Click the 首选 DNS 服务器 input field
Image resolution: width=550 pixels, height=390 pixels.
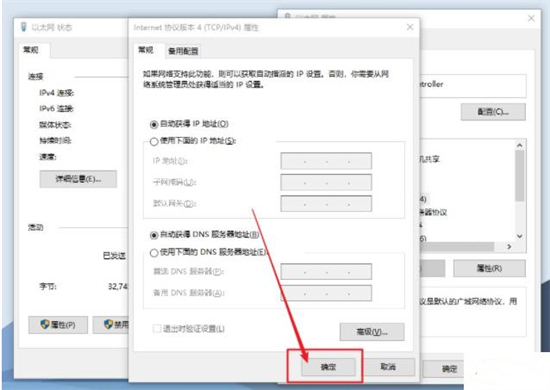tap(326, 271)
